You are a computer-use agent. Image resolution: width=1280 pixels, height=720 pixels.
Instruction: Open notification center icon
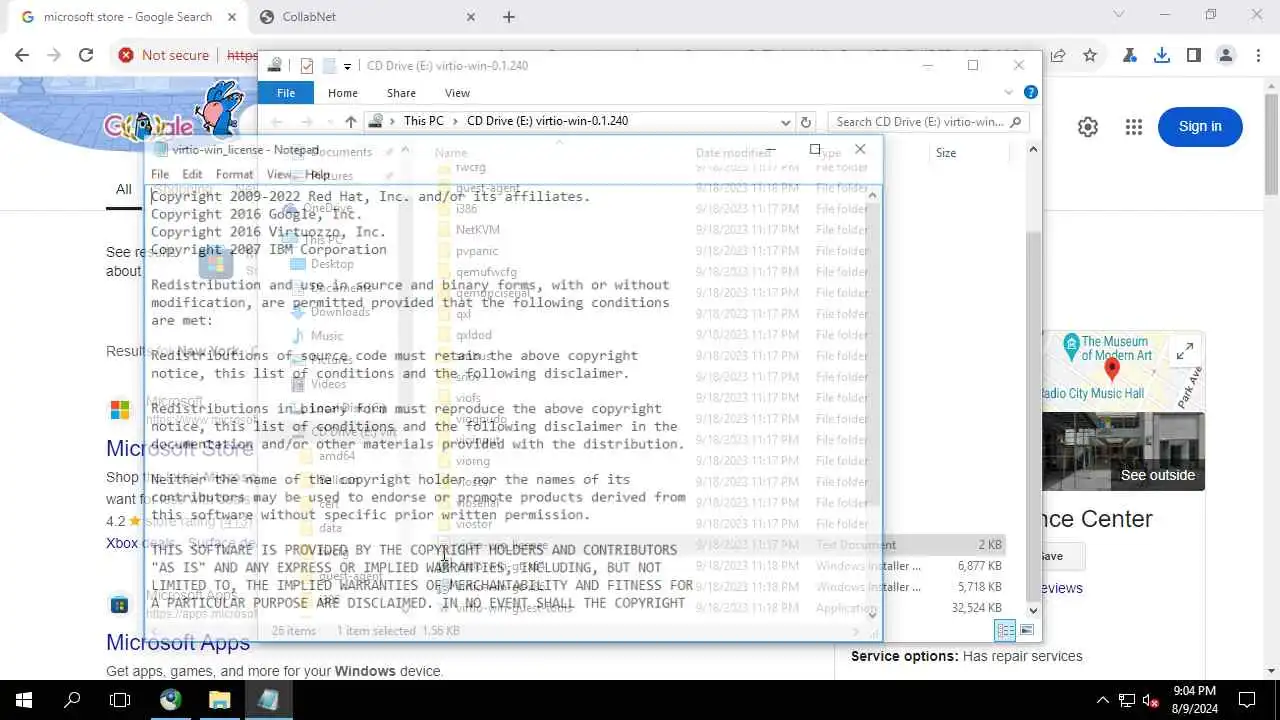pos(1247,700)
